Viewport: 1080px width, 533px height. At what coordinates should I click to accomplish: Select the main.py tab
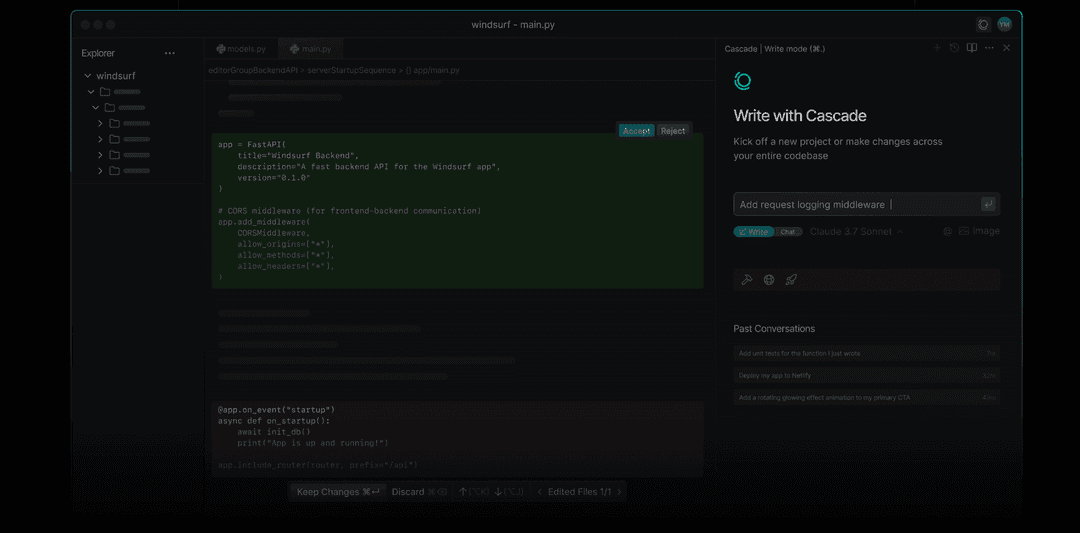pos(311,49)
